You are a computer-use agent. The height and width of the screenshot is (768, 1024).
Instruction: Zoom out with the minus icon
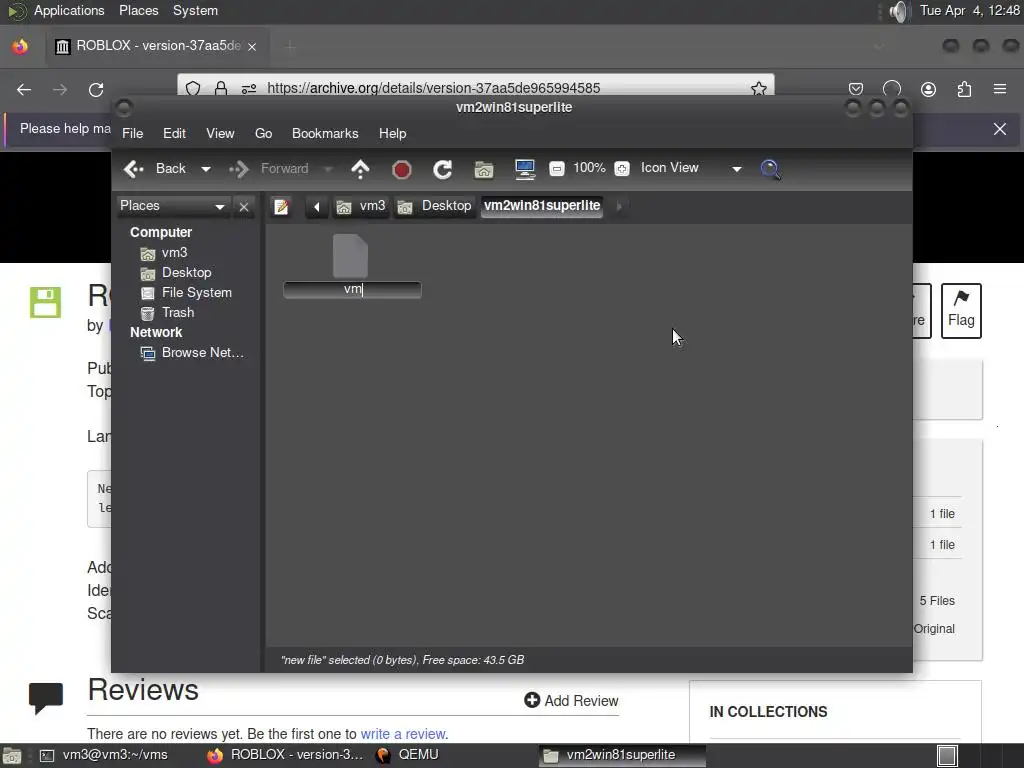(556, 169)
